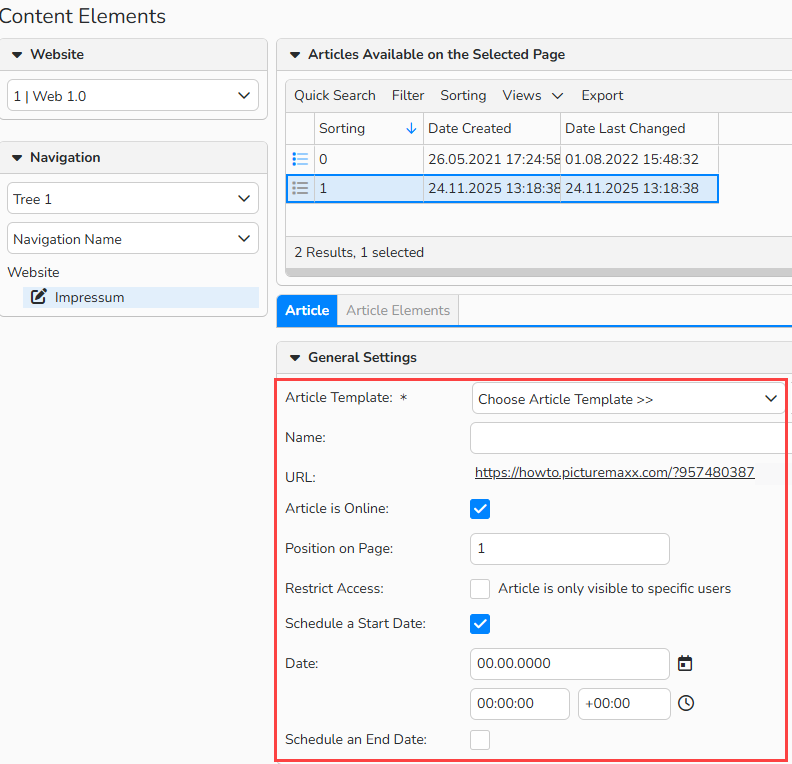Open the calendar date picker icon

(x=685, y=663)
